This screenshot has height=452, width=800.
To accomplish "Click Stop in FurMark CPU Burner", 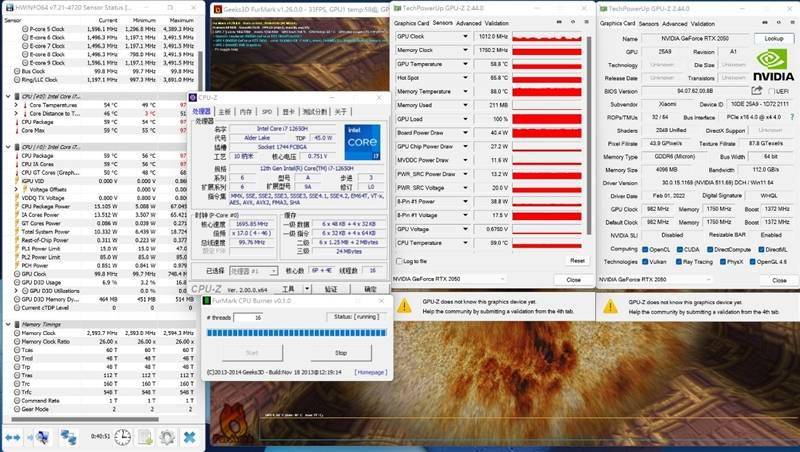I will coord(341,353).
